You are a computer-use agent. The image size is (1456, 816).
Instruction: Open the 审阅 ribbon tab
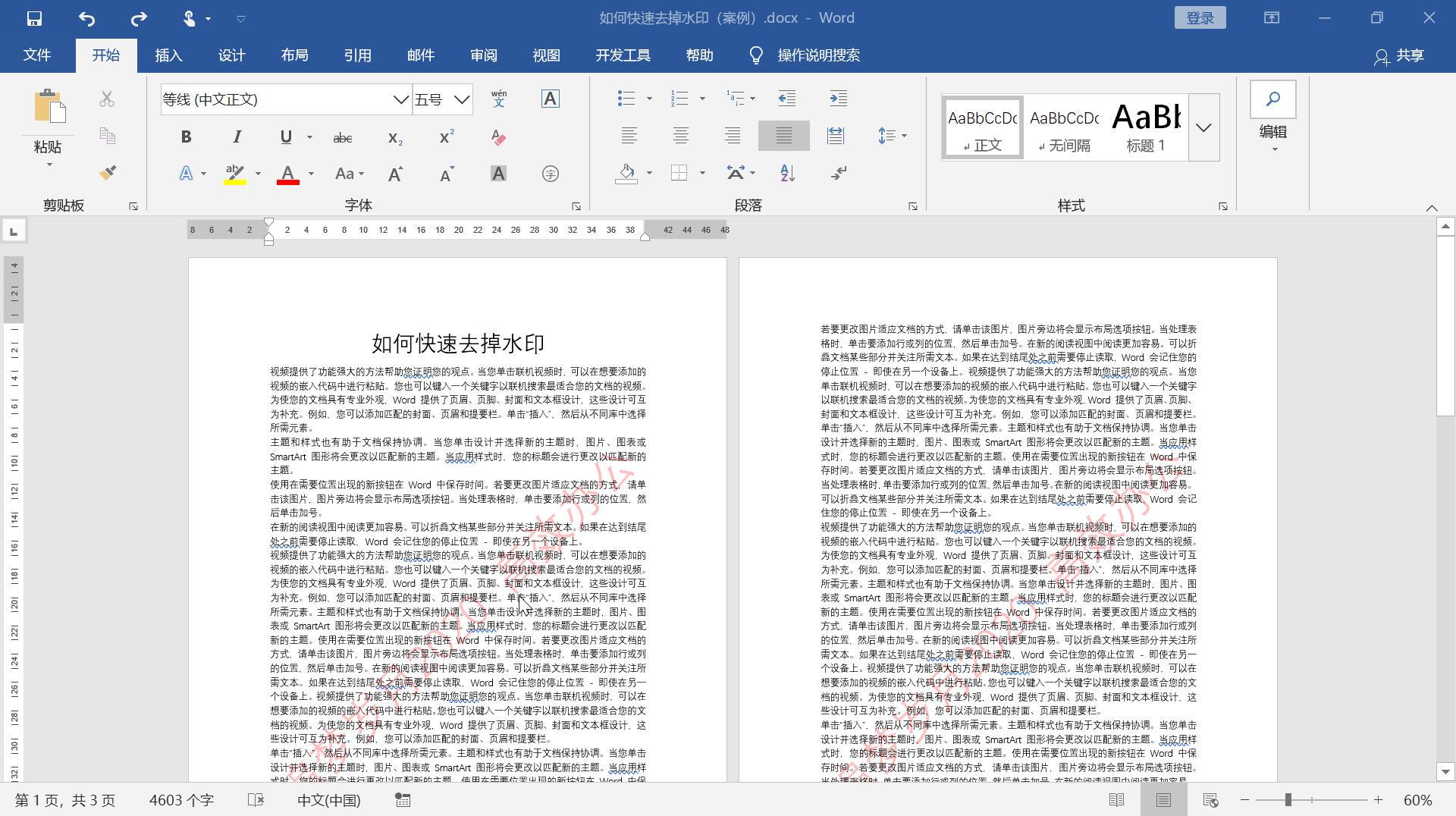click(x=485, y=55)
